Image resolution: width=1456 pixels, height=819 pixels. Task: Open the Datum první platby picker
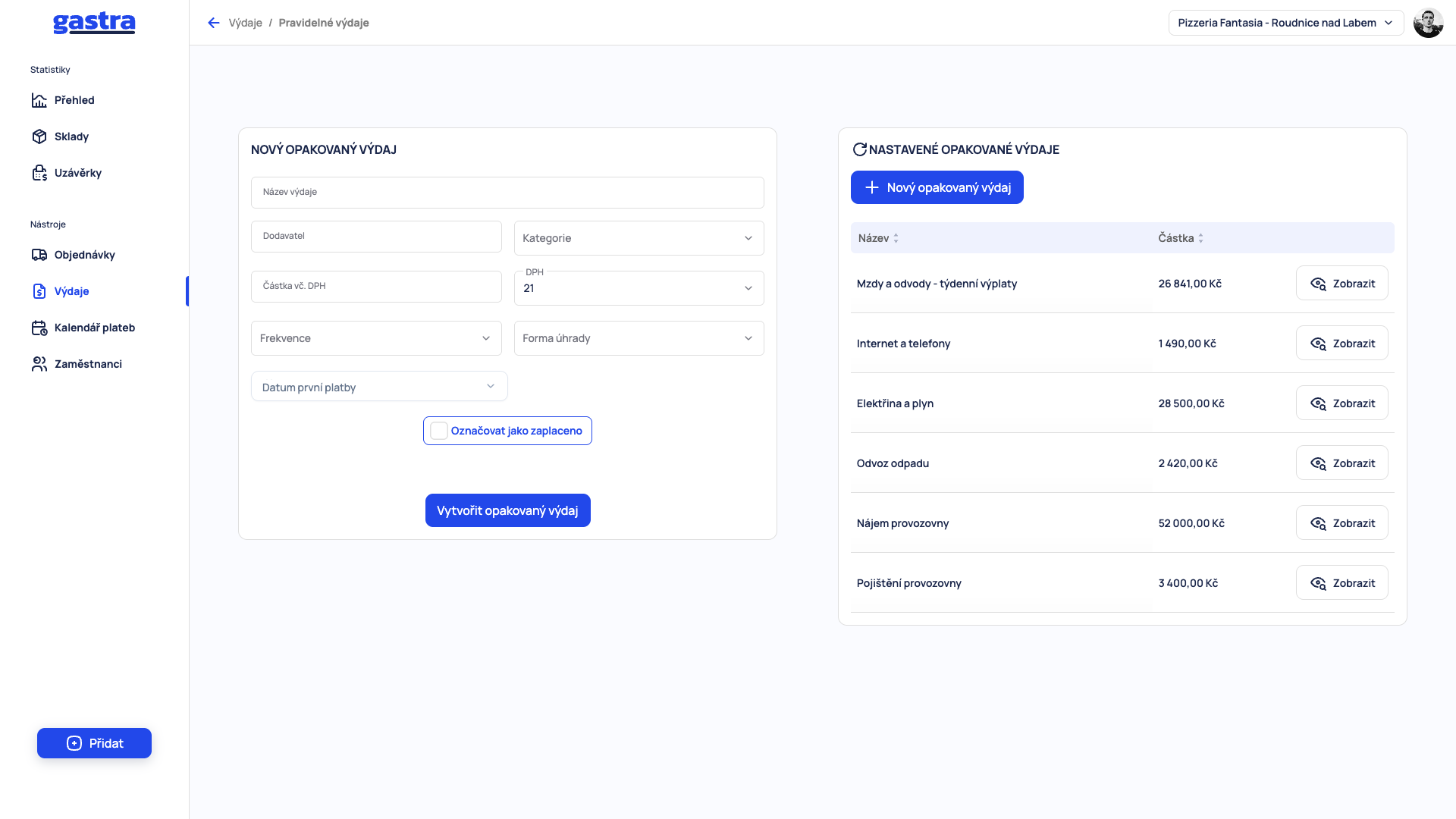click(379, 387)
